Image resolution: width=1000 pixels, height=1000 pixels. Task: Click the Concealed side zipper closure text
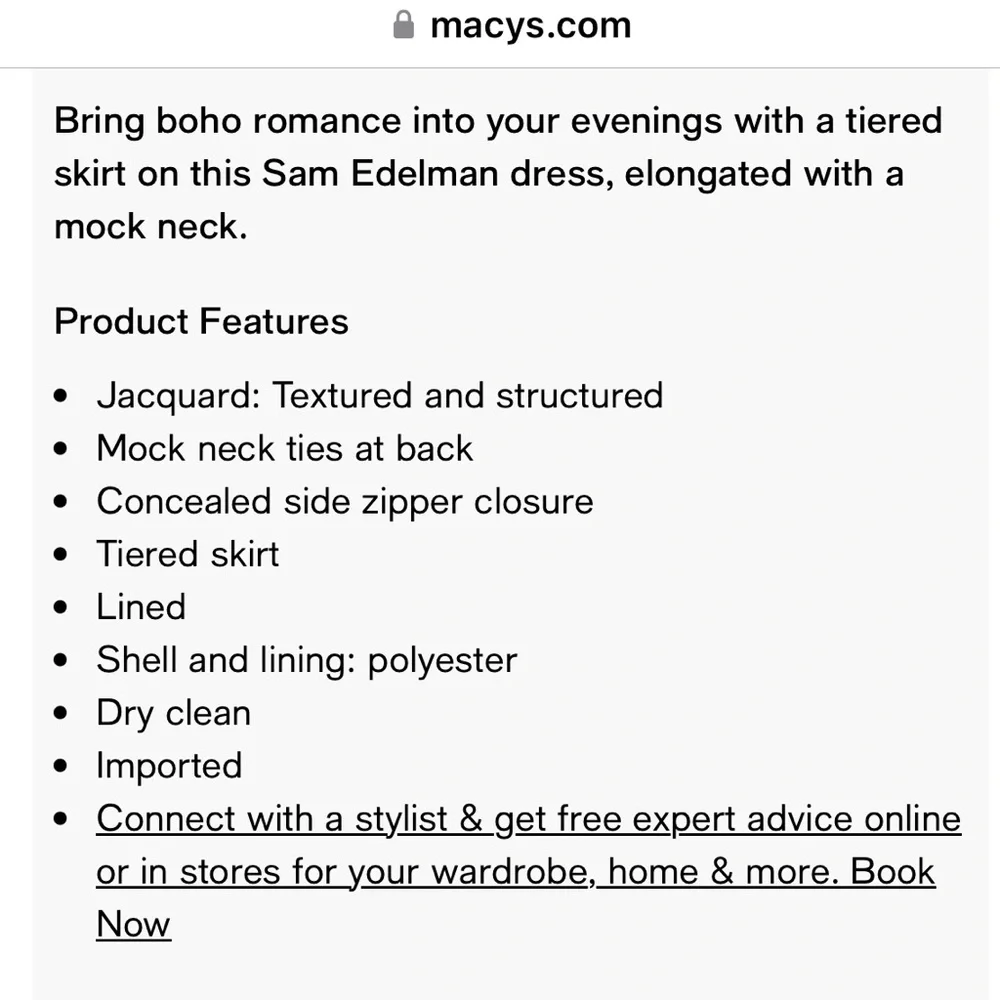coord(345,502)
